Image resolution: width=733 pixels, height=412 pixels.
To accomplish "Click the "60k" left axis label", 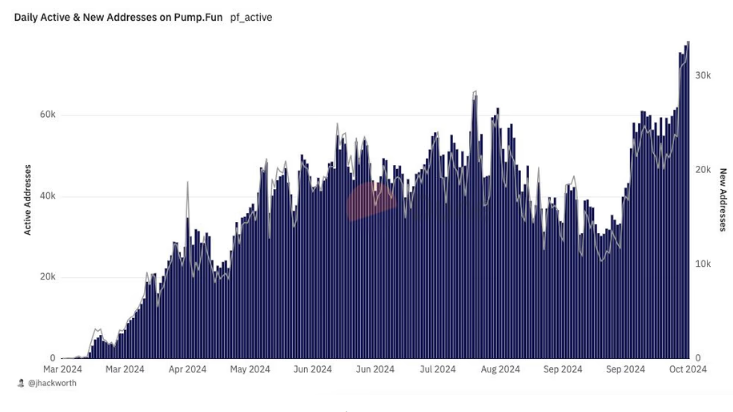I will pyautogui.click(x=48, y=115).
